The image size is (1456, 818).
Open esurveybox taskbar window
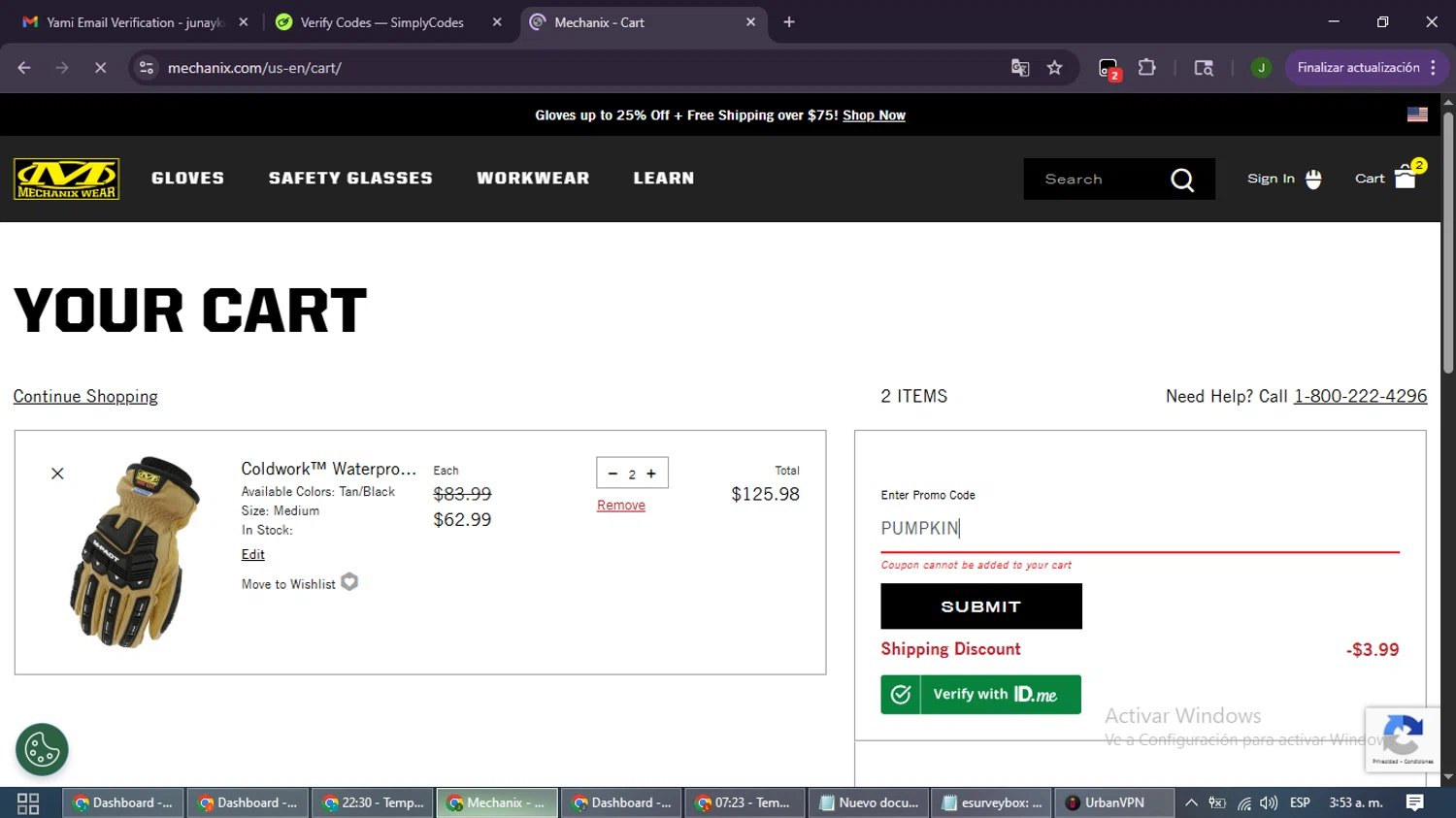pyautogui.click(x=992, y=802)
